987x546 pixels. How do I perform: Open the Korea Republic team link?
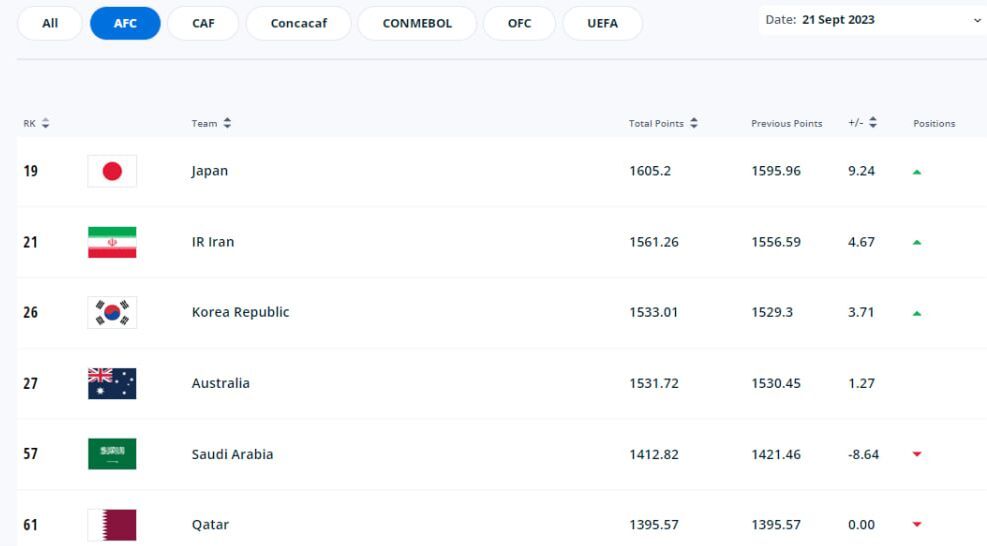tap(240, 312)
